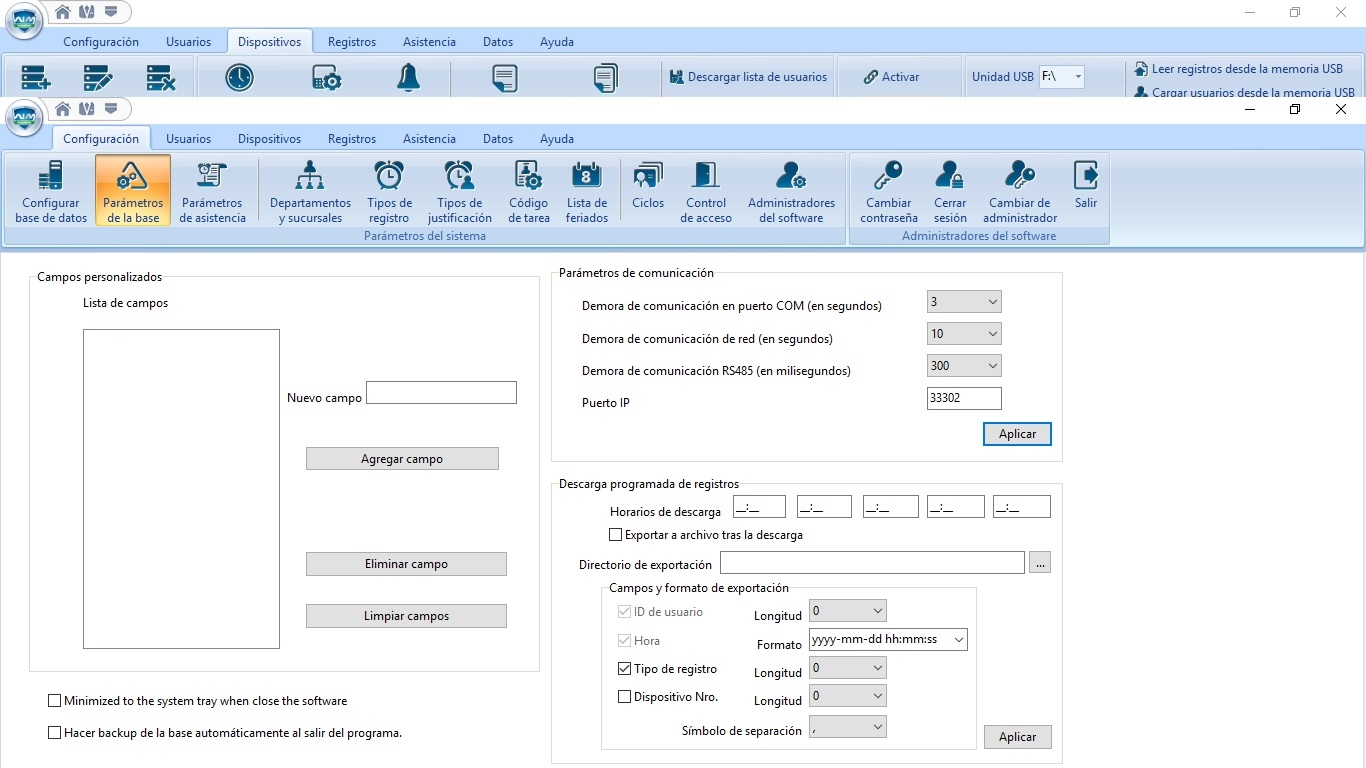The width and height of the screenshot is (1366, 768).
Task: Toggle the Hora checkbox
Action: [624, 641]
